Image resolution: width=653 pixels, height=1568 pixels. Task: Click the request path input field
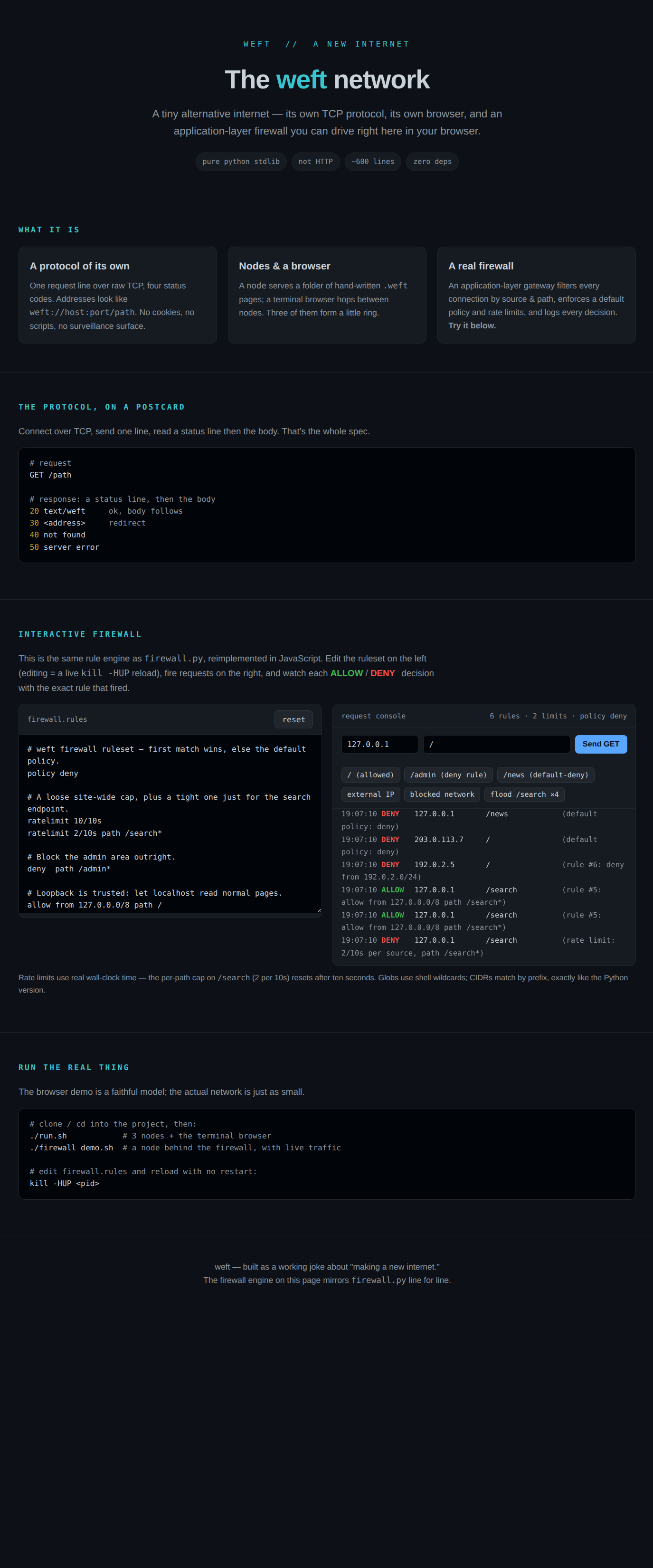click(496, 744)
